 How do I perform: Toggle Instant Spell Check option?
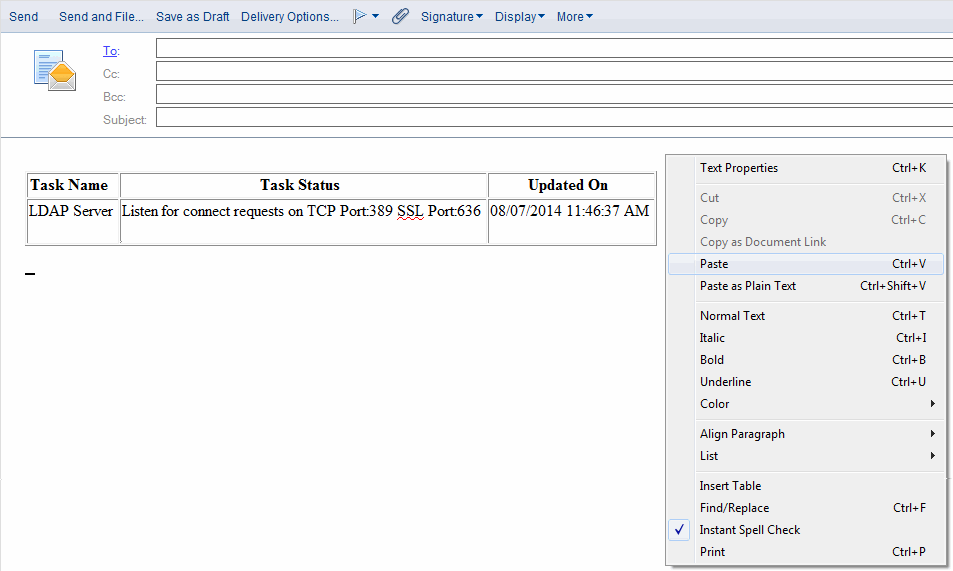tap(750, 530)
